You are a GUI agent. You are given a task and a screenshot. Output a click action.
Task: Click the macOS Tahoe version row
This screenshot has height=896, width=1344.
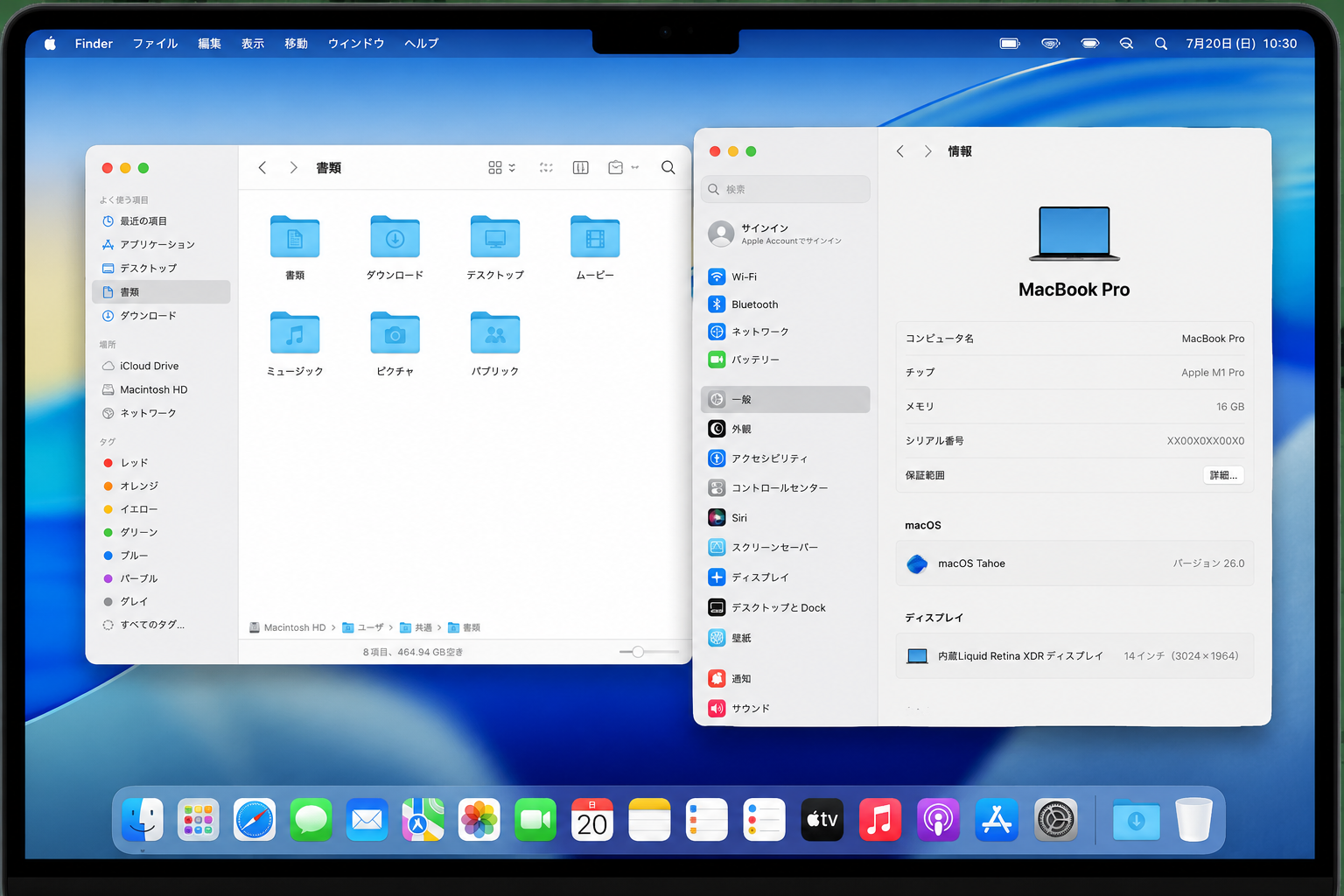(1074, 563)
